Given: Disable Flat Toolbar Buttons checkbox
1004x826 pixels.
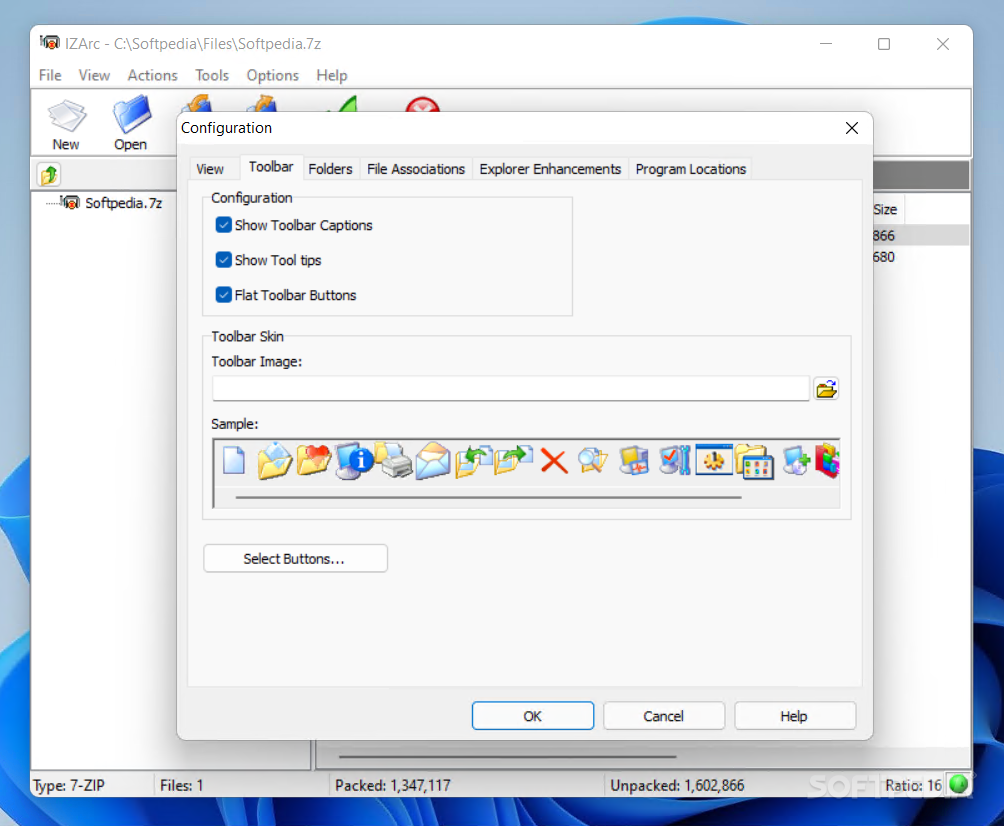Looking at the screenshot, I should coord(223,295).
